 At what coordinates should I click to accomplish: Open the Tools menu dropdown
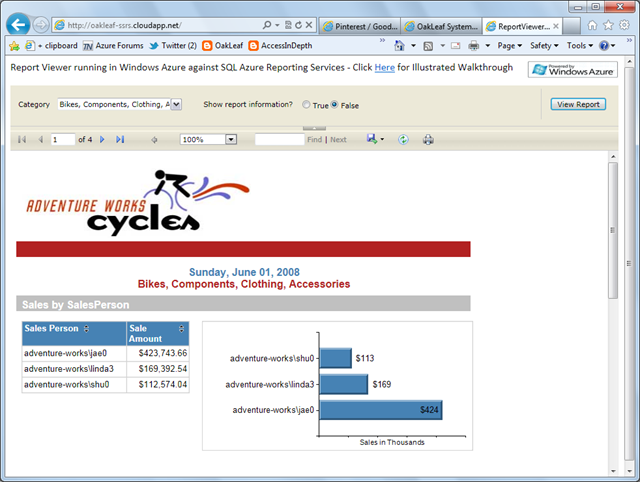(x=580, y=46)
